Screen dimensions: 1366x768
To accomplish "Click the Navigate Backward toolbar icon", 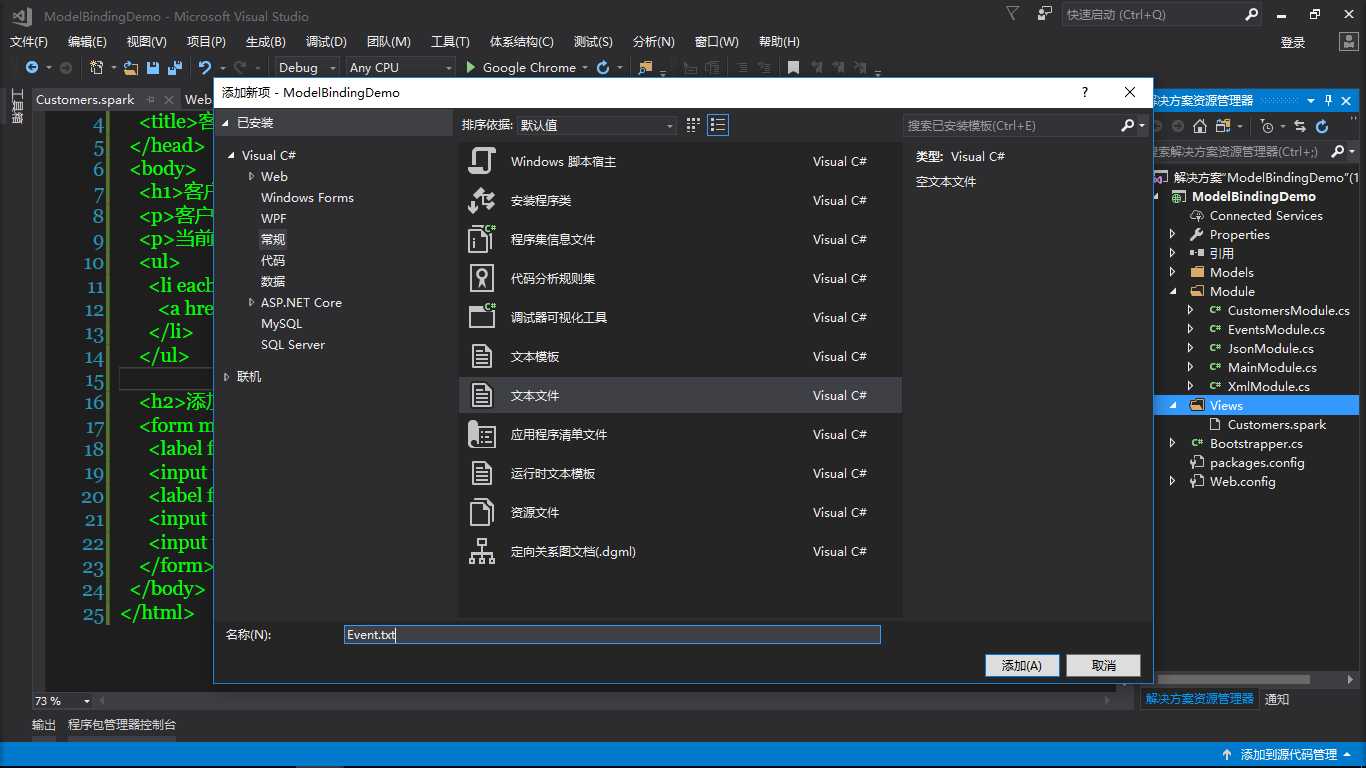I will [x=32, y=67].
